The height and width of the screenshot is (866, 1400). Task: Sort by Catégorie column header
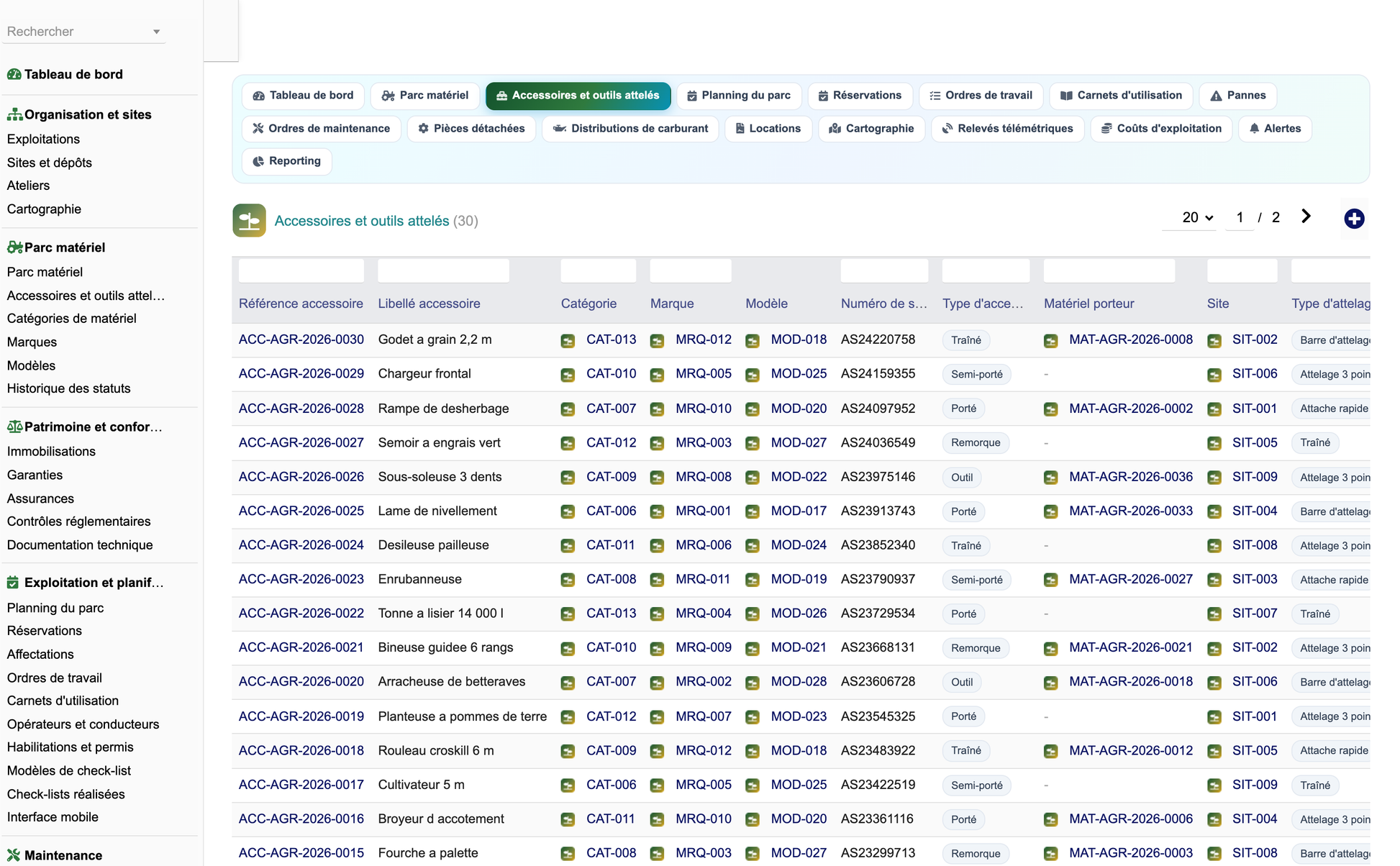588,304
